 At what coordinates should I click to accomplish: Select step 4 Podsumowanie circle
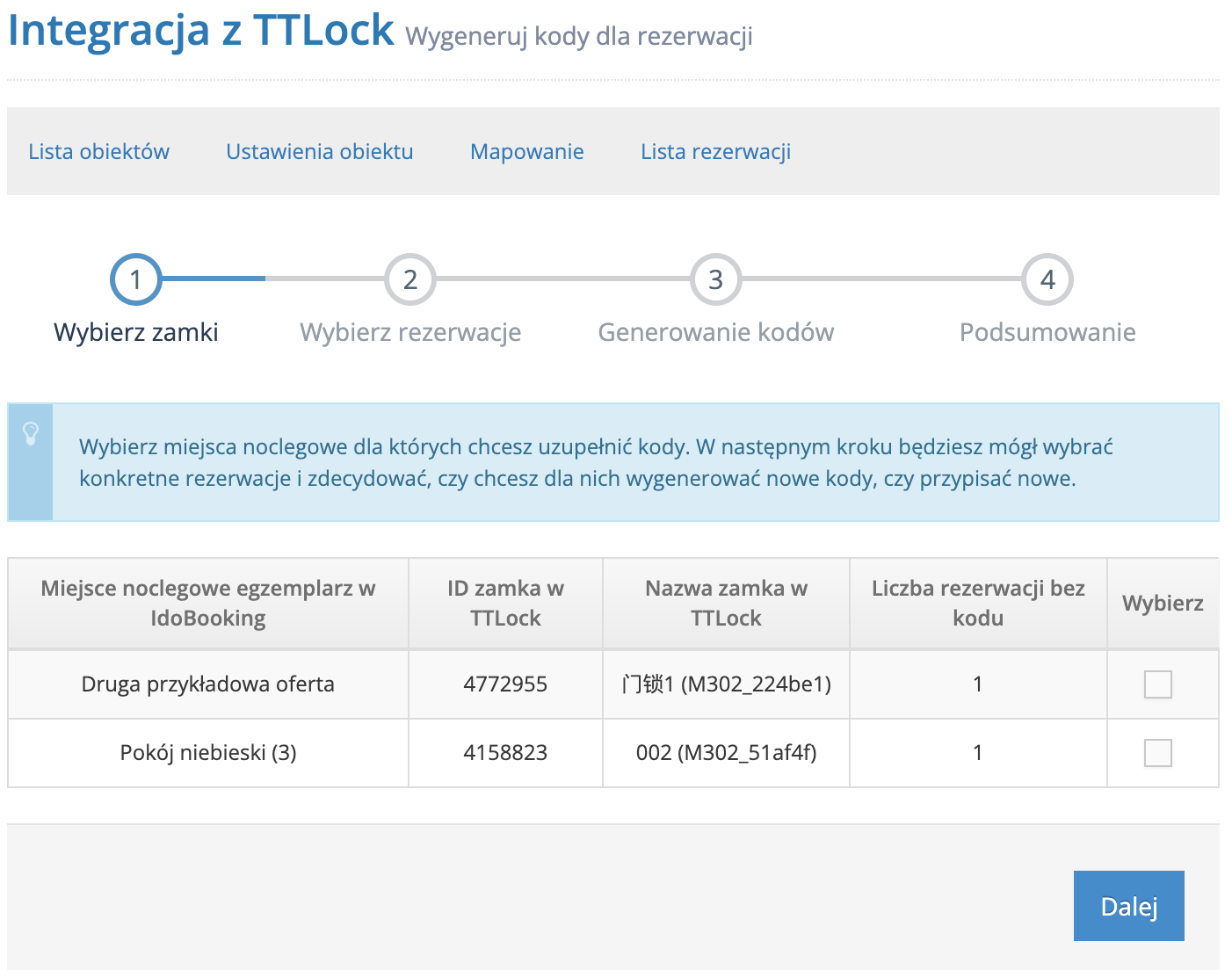point(1047,279)
